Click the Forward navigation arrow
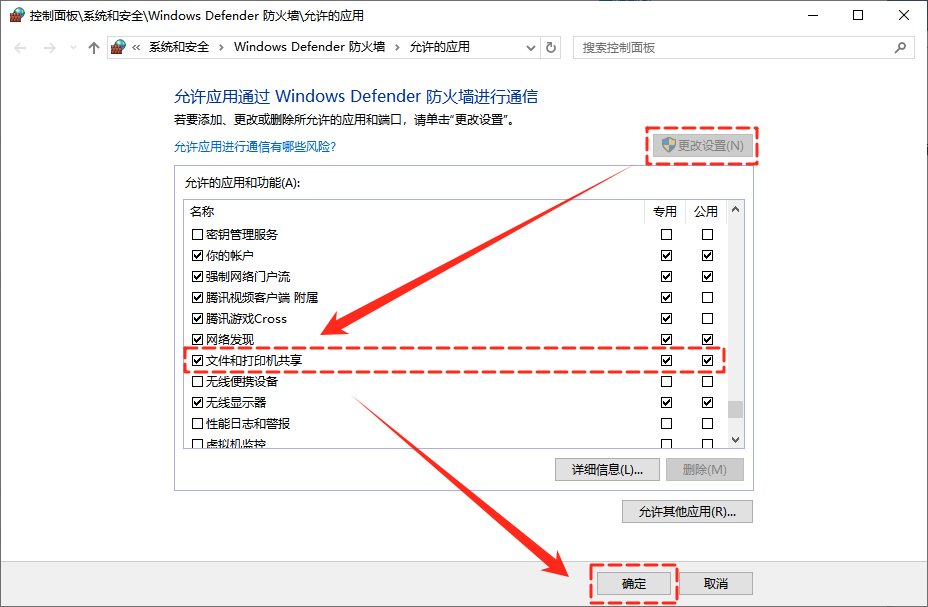This screenshot has width=928, height=607. [50, 48]
